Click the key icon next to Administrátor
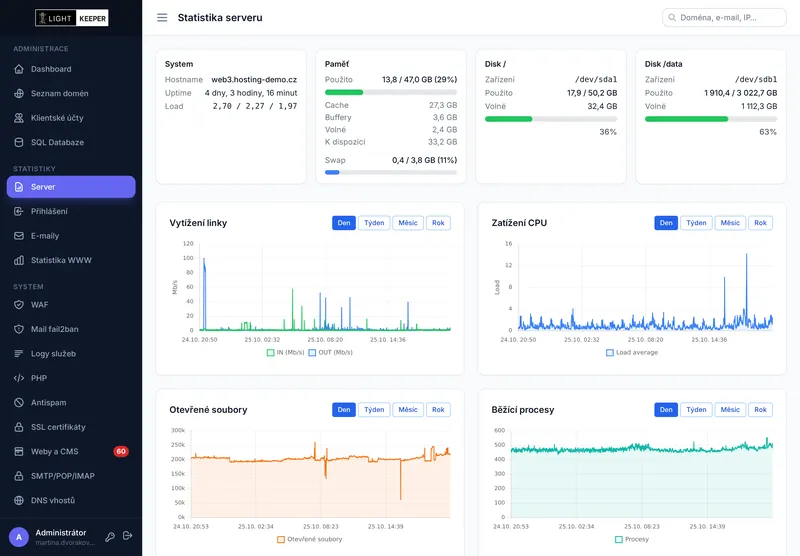The width and height of the screenshot is (800, 556). 110,536
